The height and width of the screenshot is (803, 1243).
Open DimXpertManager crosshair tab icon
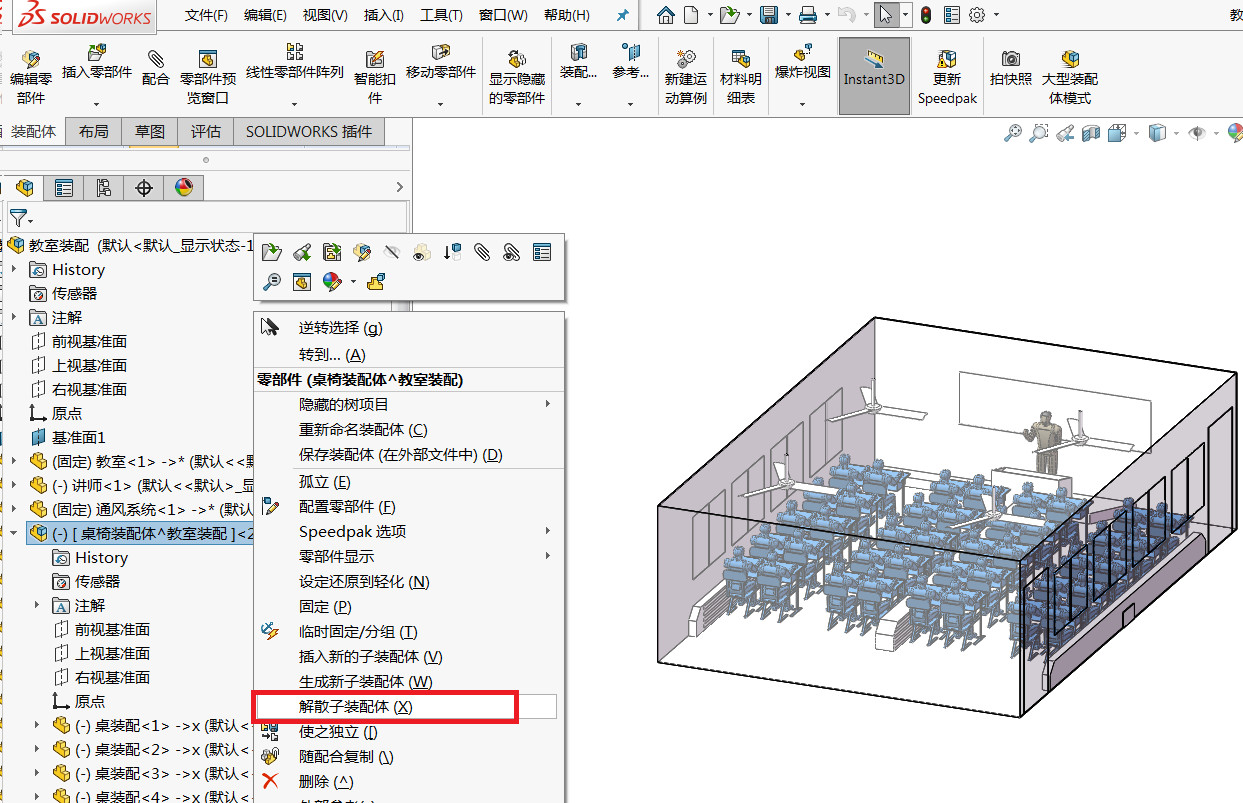coord(144,187)
